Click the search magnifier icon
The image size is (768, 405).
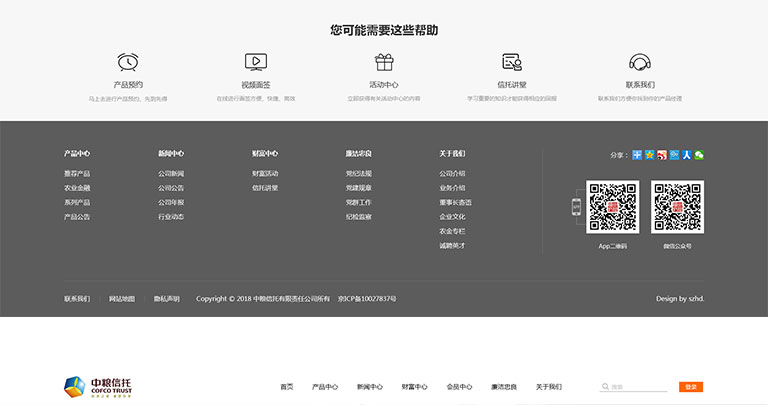pyautogui.click(x=605, y=387)
